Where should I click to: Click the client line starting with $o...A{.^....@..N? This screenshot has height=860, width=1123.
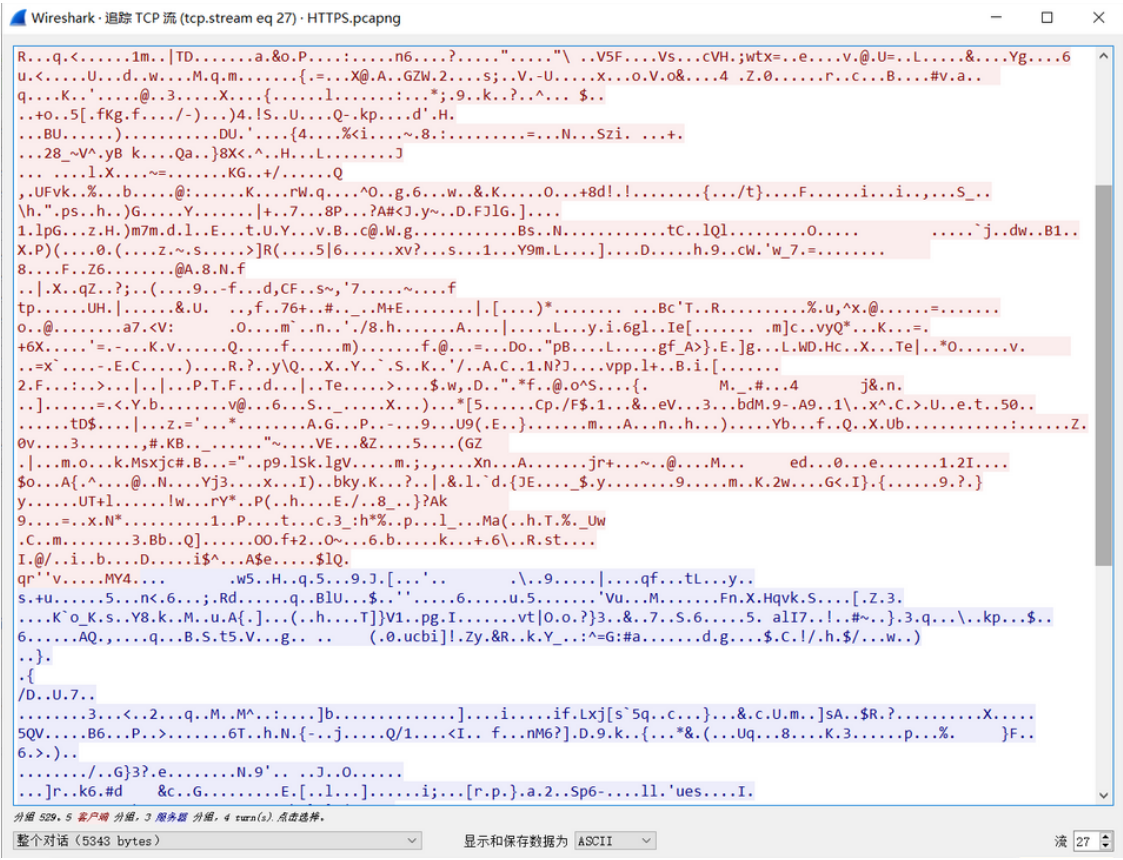click(x=499, y=482)
